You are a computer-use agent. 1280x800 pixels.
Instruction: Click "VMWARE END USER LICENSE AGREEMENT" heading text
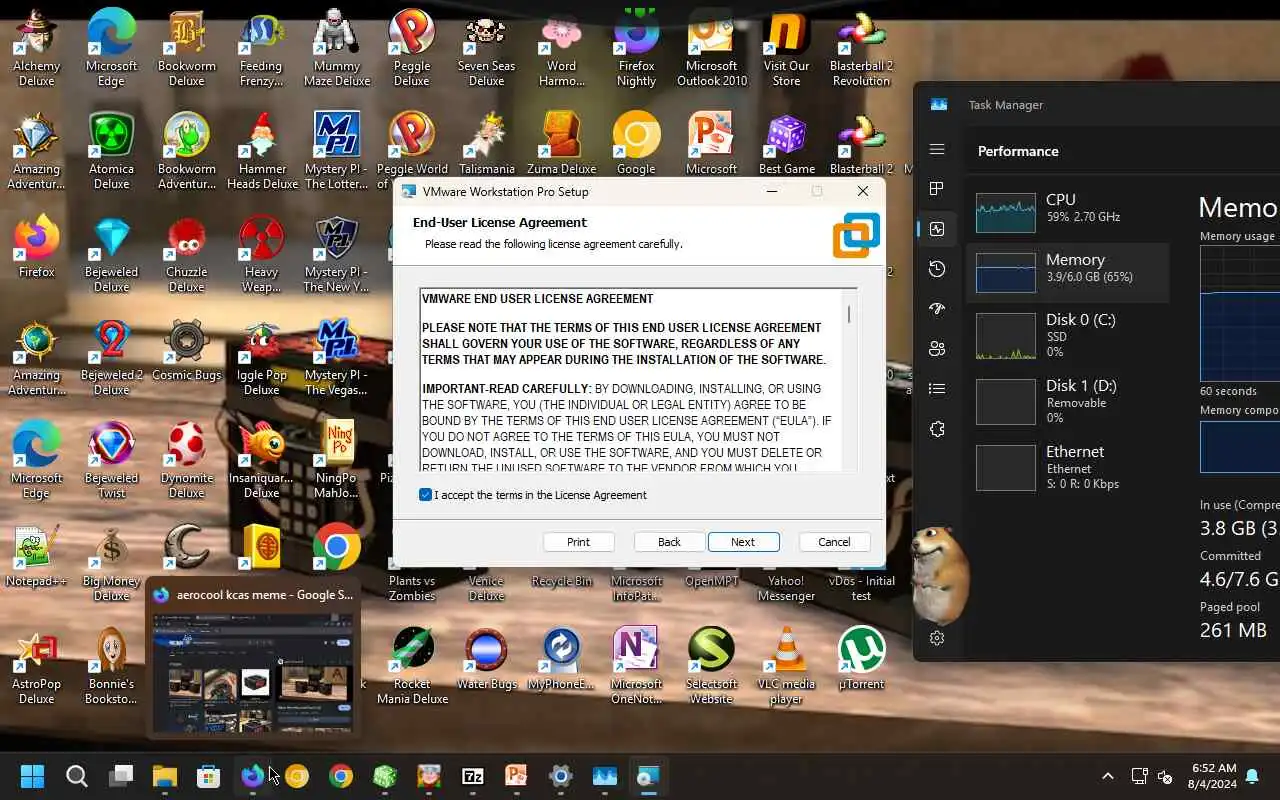coord(537,298)
